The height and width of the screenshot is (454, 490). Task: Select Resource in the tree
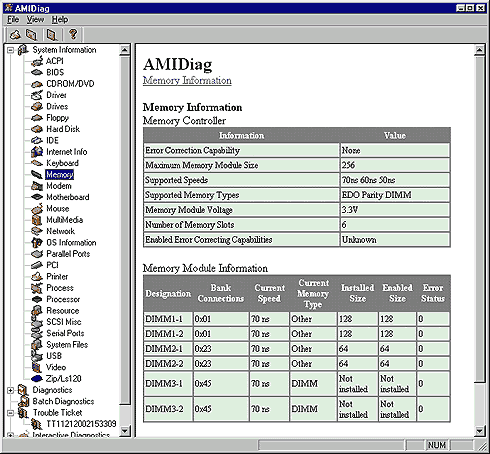click(x=63, y=311)
